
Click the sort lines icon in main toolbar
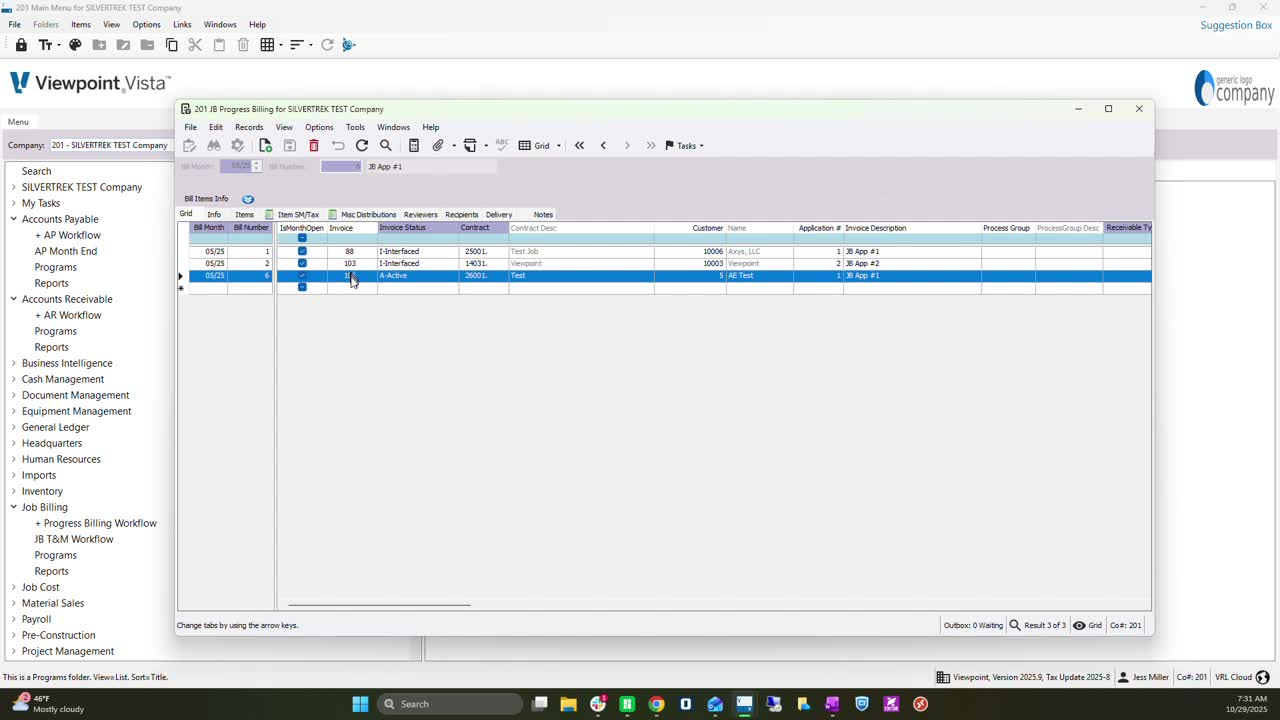pos(297,45)
